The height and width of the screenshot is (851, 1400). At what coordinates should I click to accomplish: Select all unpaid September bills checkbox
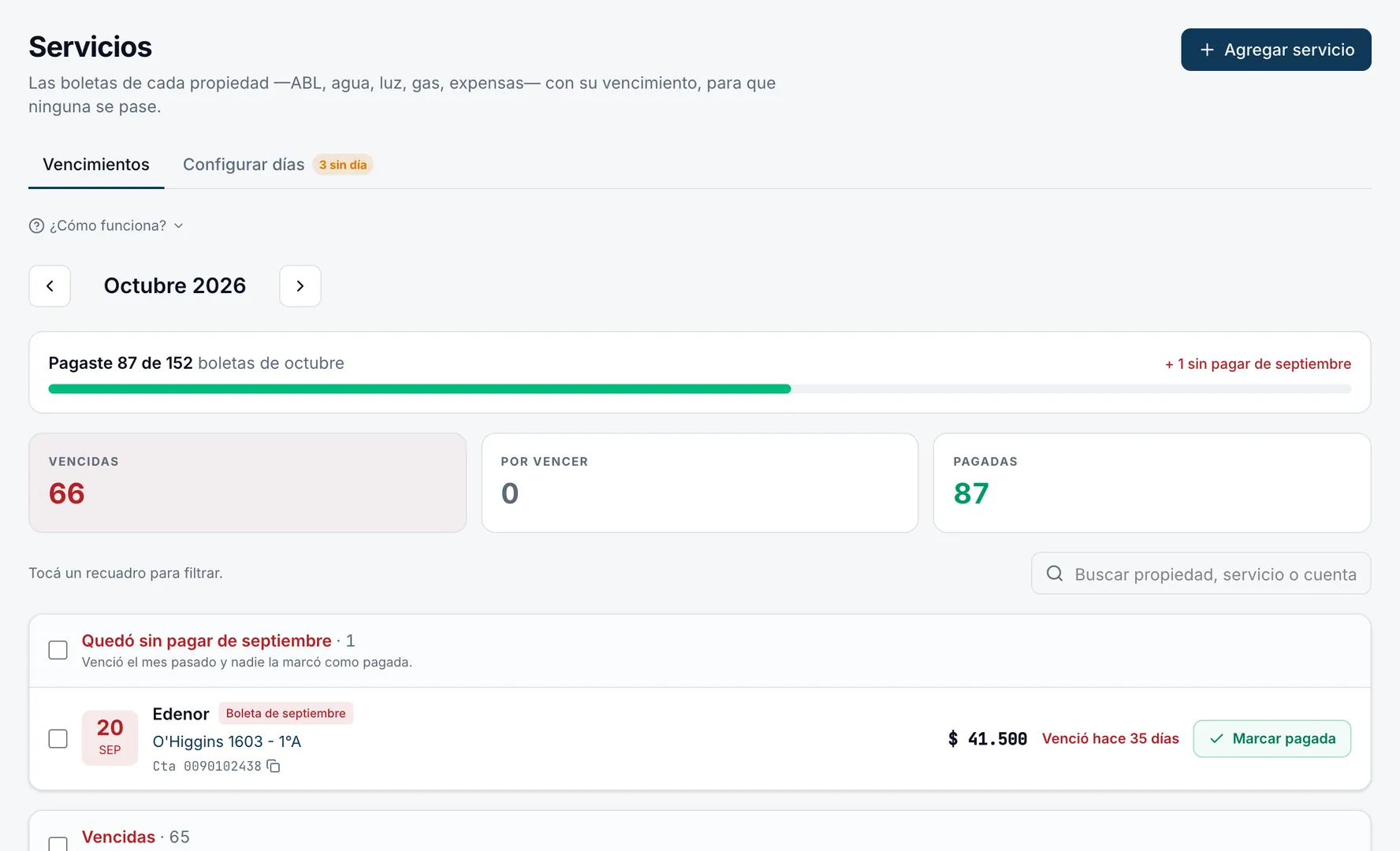58,650
